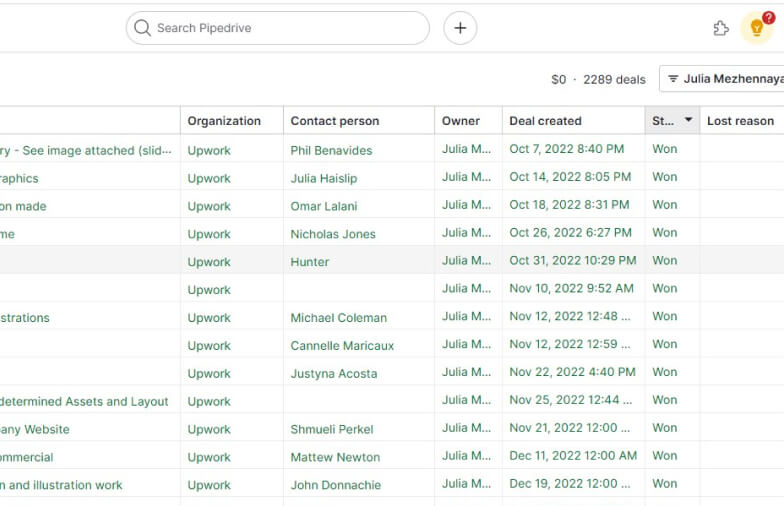This screenshot has width=784, height=506.
Task: Open the determined Assets and Layout deal
Action: [x=84, y=402]
